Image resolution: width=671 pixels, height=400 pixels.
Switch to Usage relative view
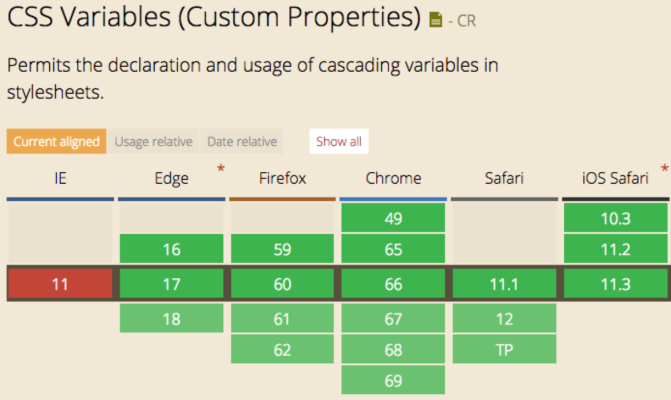point(153,141)
